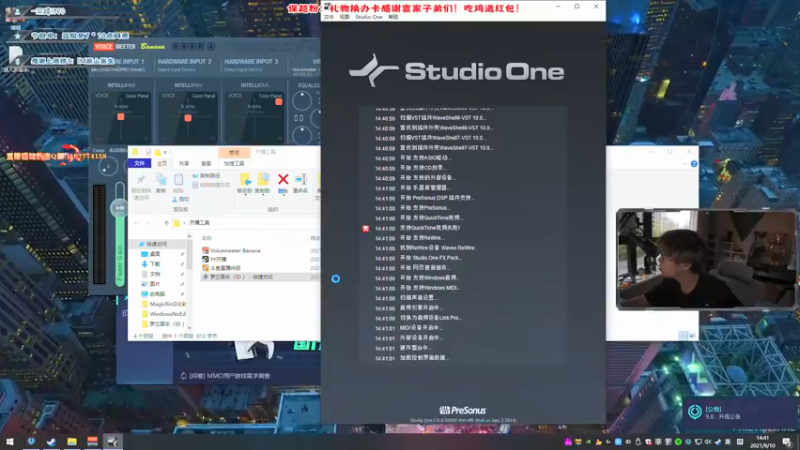This screenshot has width=800, height=450.
Task: Click the orange taskbar app icon next to Explorer
Action: click(x=92, y=442)
